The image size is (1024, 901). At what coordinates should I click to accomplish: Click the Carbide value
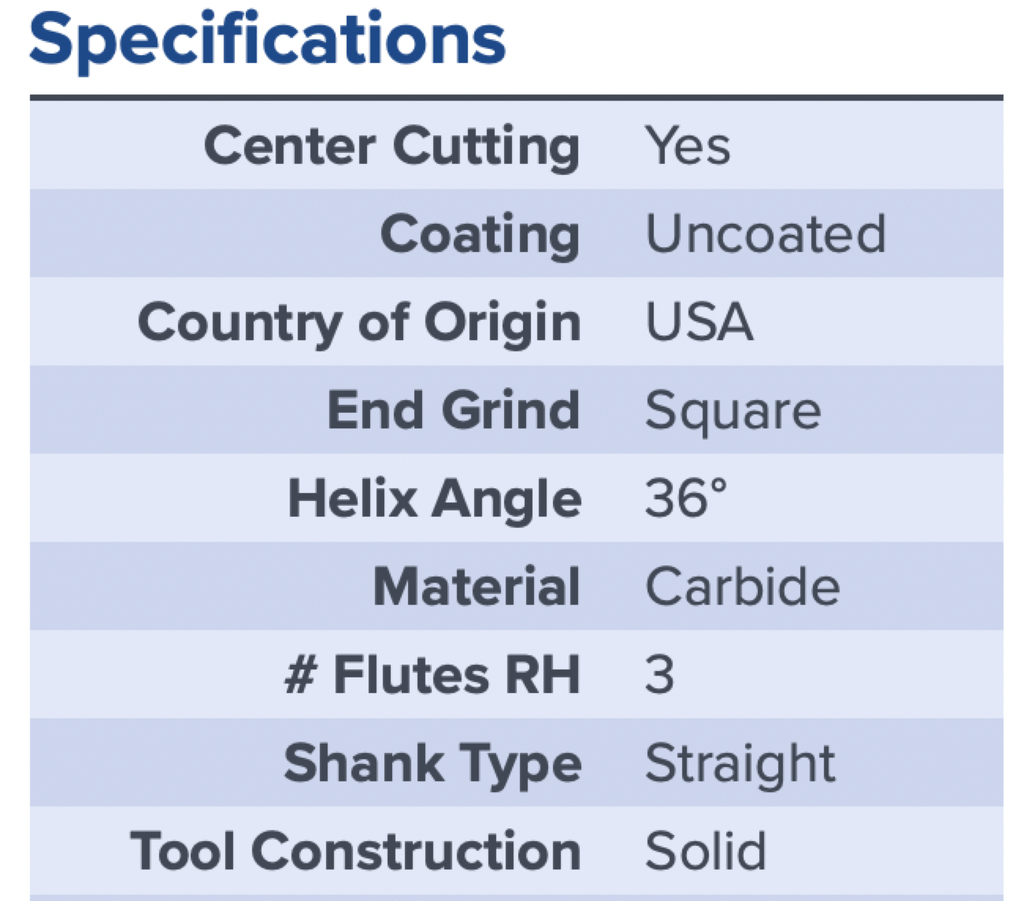pyautogui.click(x=743, y=586)
